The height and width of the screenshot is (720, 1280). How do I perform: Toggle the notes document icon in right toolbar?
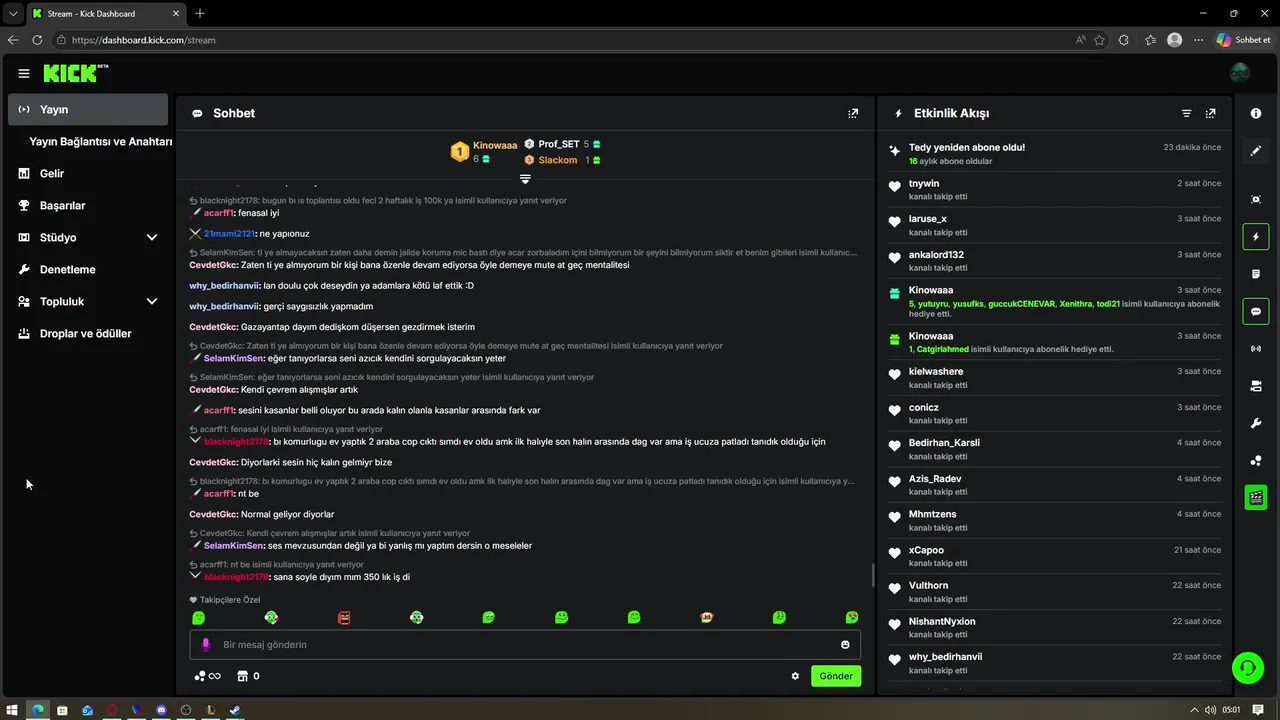[x=1256, y=274]
